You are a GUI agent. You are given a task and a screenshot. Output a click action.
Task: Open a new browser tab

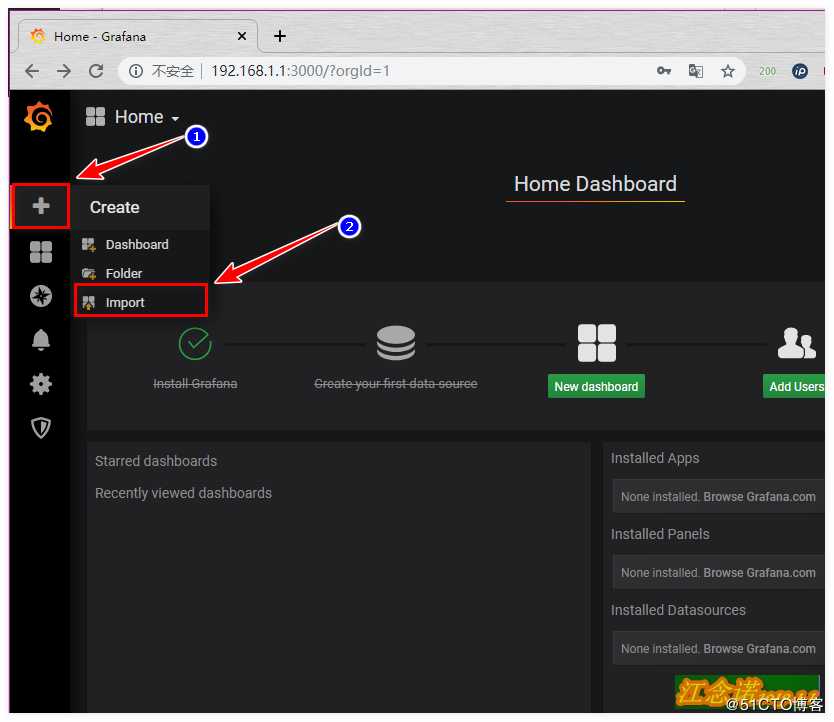(x=280, y=36)
